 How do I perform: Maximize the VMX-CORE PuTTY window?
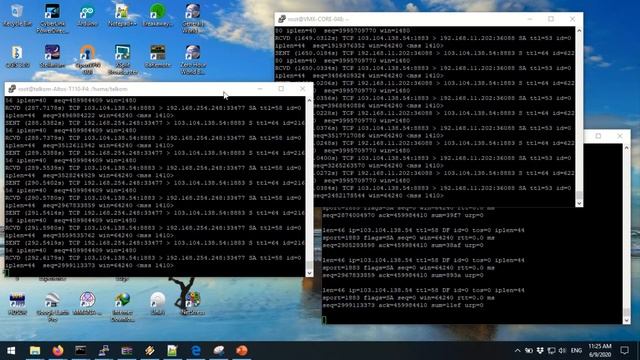[x=551, y=19]
